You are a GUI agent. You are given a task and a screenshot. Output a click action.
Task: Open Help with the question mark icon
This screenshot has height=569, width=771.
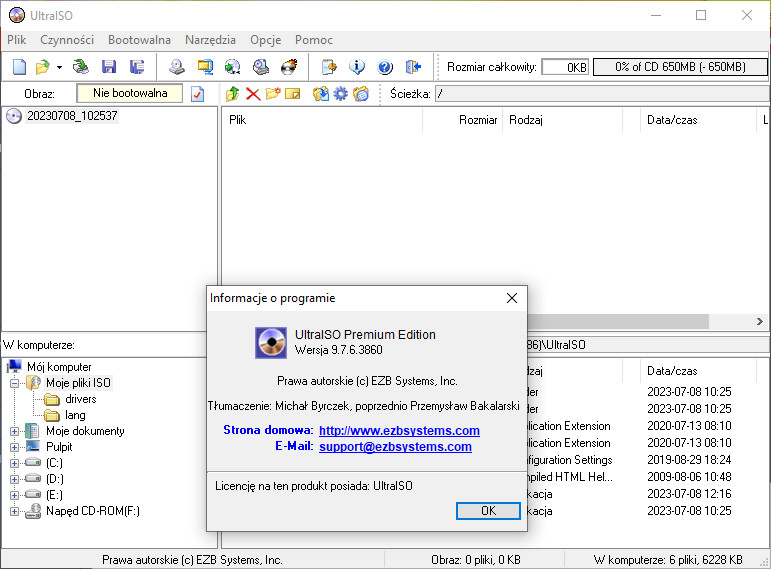click(x=385, y=66)
